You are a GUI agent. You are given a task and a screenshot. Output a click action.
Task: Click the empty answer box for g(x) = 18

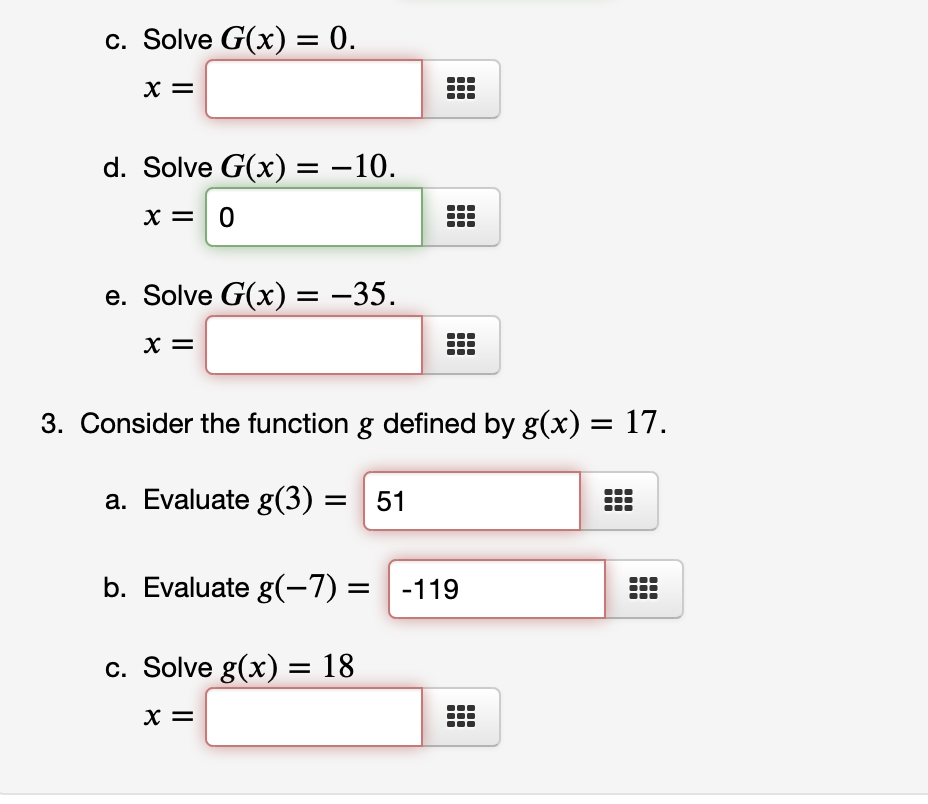pyautogui.click(x=313, y=717)
